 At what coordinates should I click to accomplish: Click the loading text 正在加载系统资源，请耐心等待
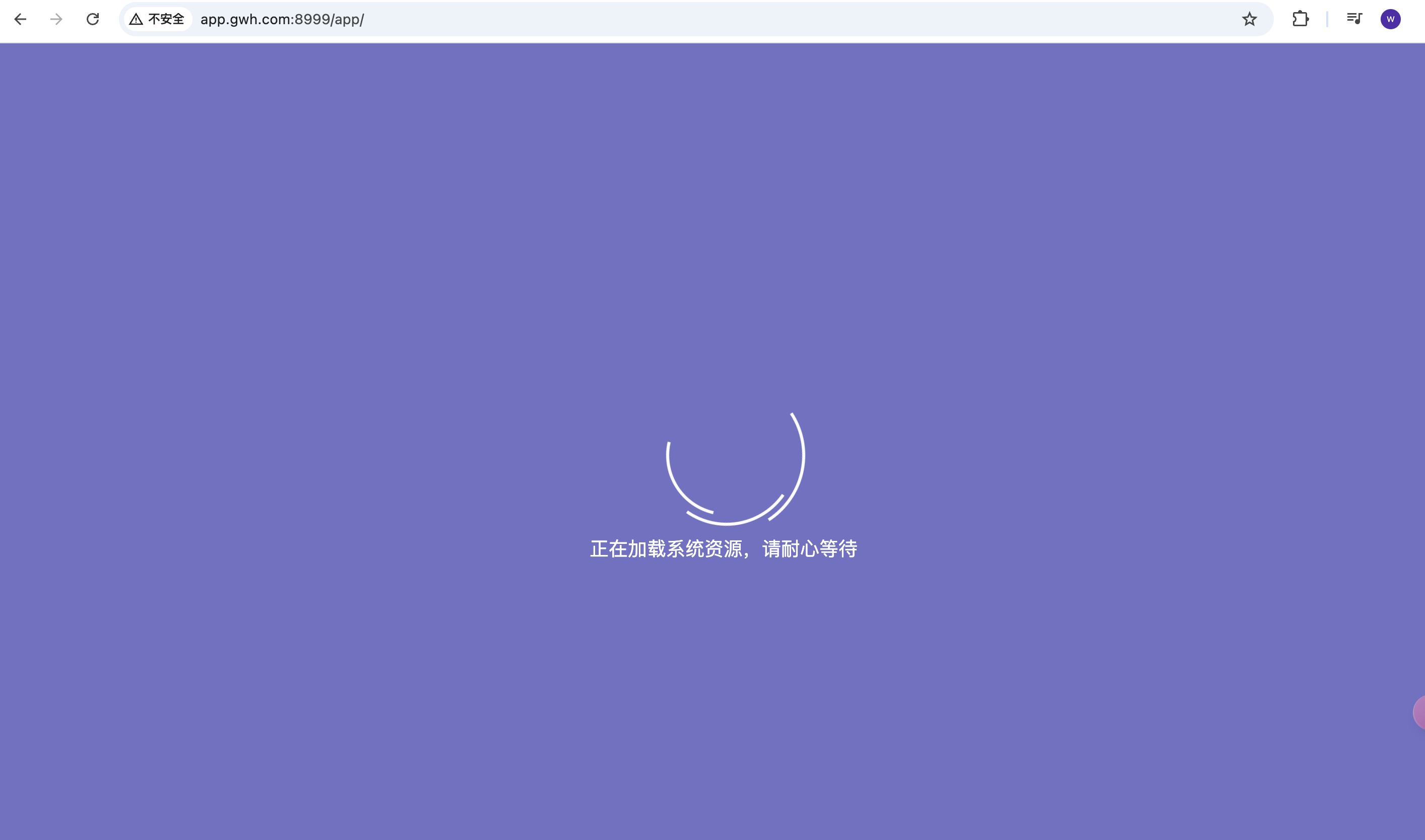724,548
